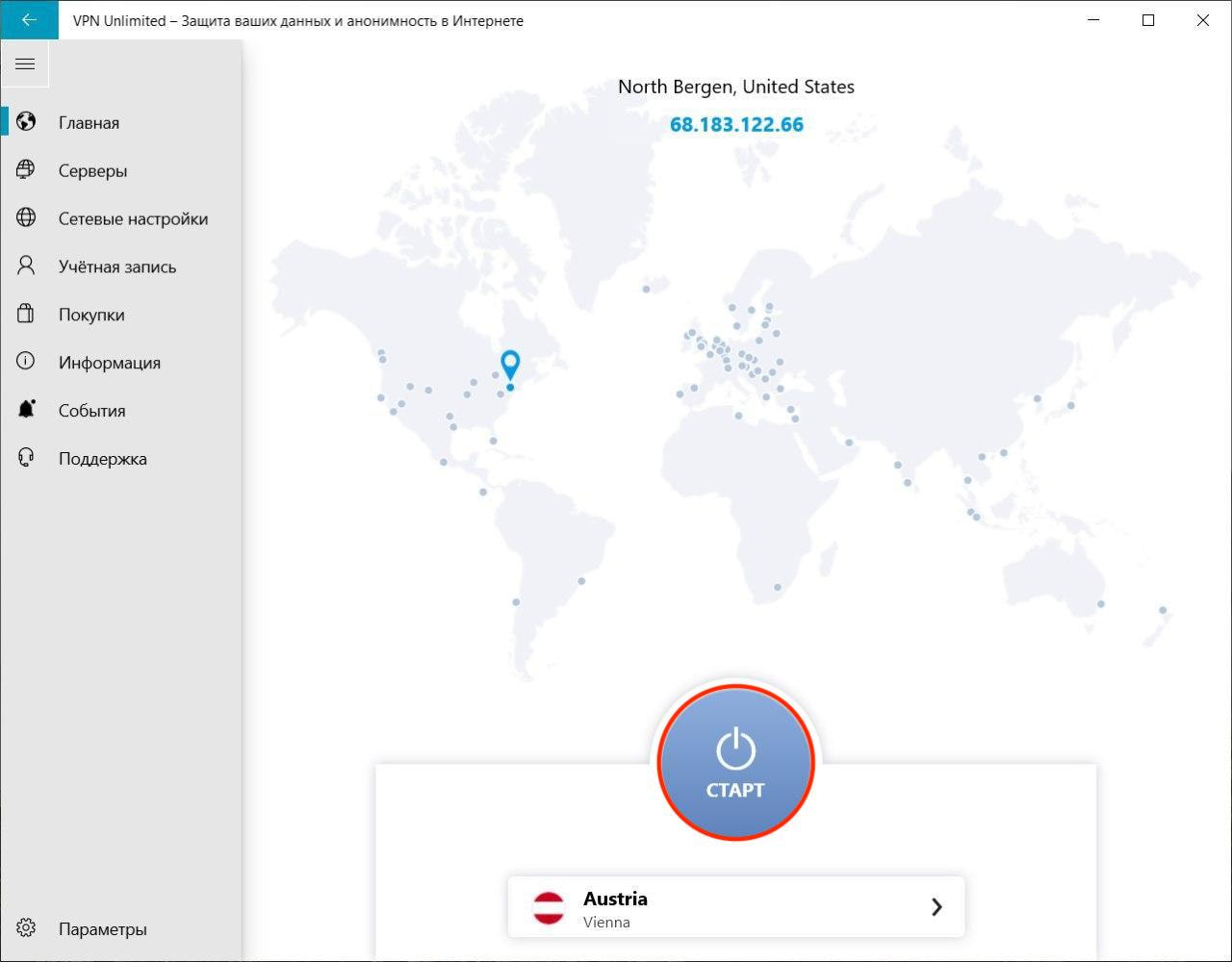The width and height of the screenshot is (1232, 962).
Task: Collapse sidebar using hamburger menu button
Action: pyautogui.click(x=25, y=64)
